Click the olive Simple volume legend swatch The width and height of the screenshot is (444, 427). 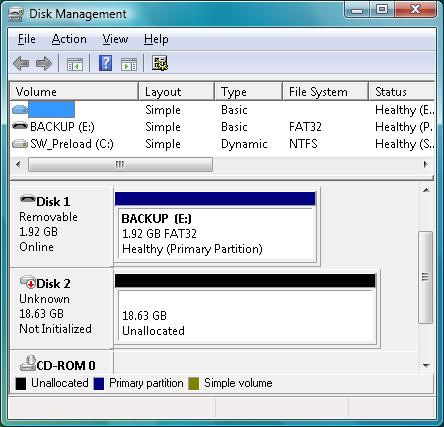tap(194, 384)
